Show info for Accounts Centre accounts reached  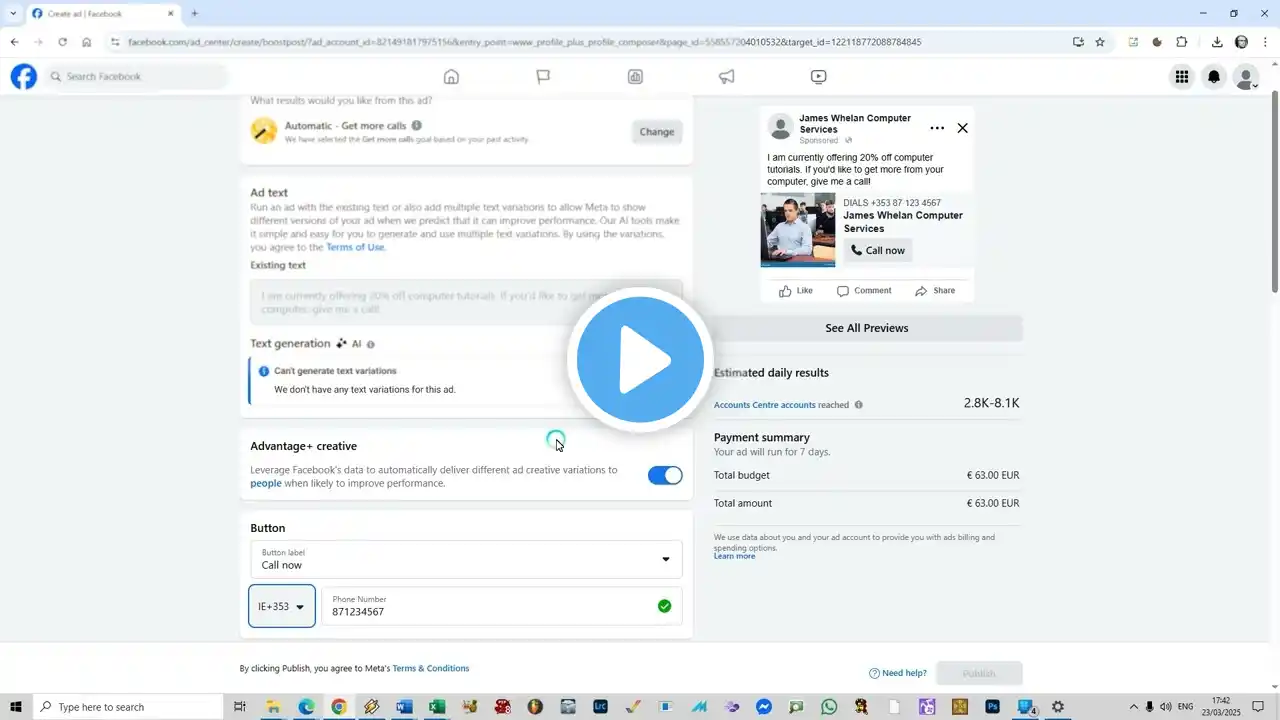pyautogui.click(x=859, y=405)
